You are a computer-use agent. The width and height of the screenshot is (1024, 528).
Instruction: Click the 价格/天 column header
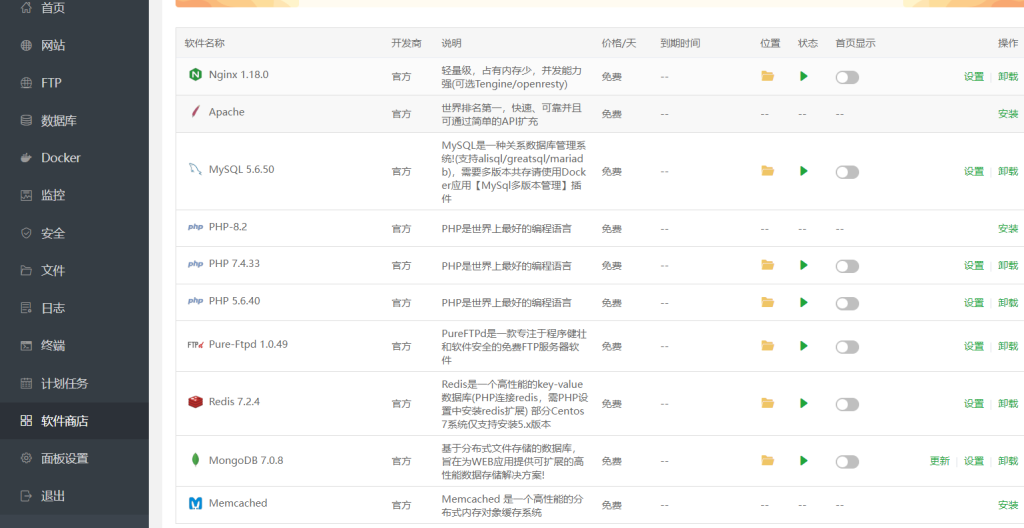pos(618,43)
